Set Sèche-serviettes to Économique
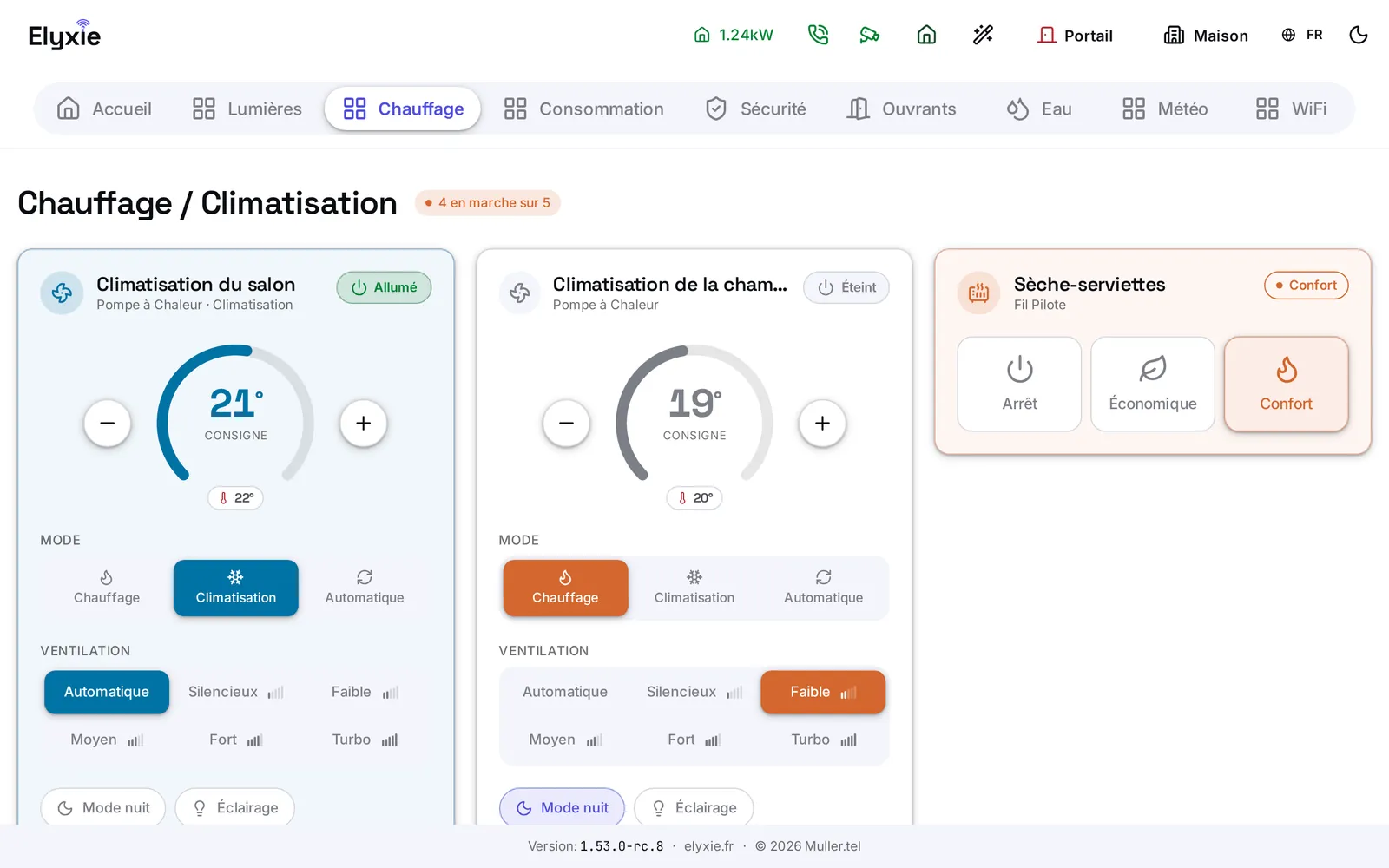Image resolution: width=1389 pixels, height=868 pixels. click(x=1153, y=384)
